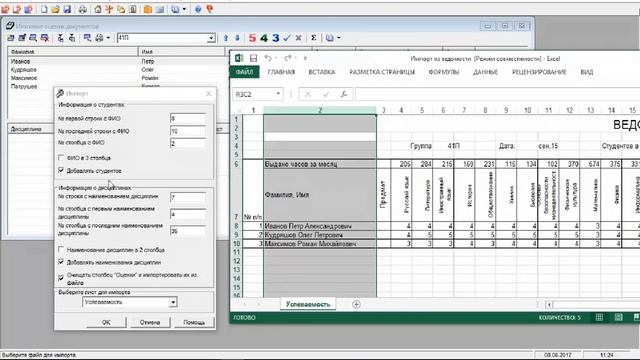Image resolution: width=640 pixels, height=360 pixels.
Task: Uncheck the 'Очищать столбец Оценки' checkbox
Action: coord(61,278)
